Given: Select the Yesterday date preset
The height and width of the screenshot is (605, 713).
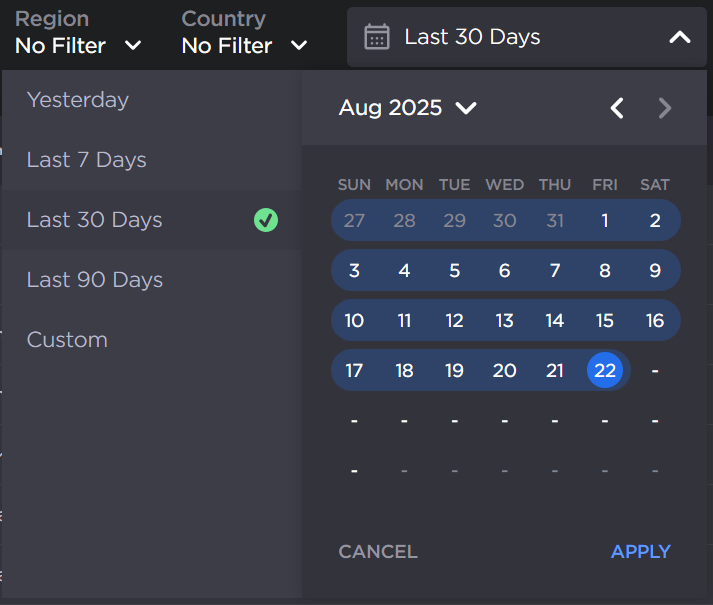Looking at the screenshot, I should (78, 100).
